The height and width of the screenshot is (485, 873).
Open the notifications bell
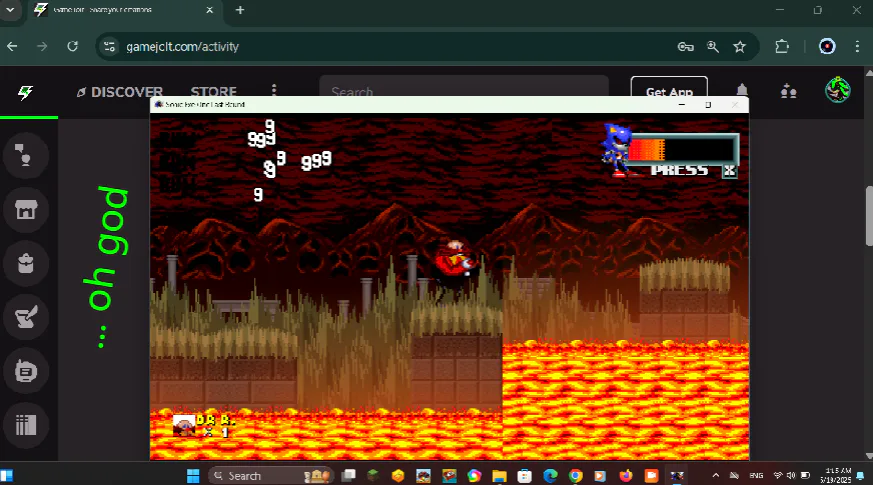(x=742, y=90)
